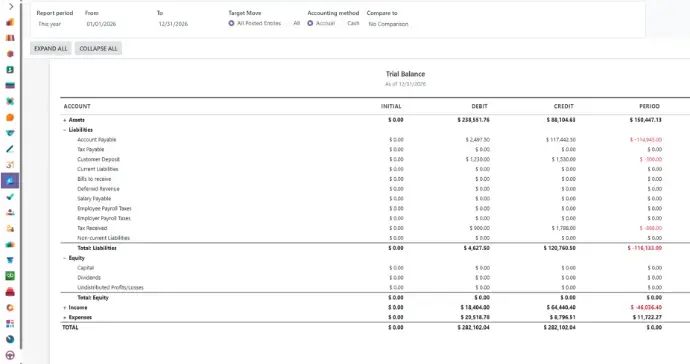This screenshot has height=364, width=690.
Task: Open the Report period This year dropdown
Action: (49, 24)
